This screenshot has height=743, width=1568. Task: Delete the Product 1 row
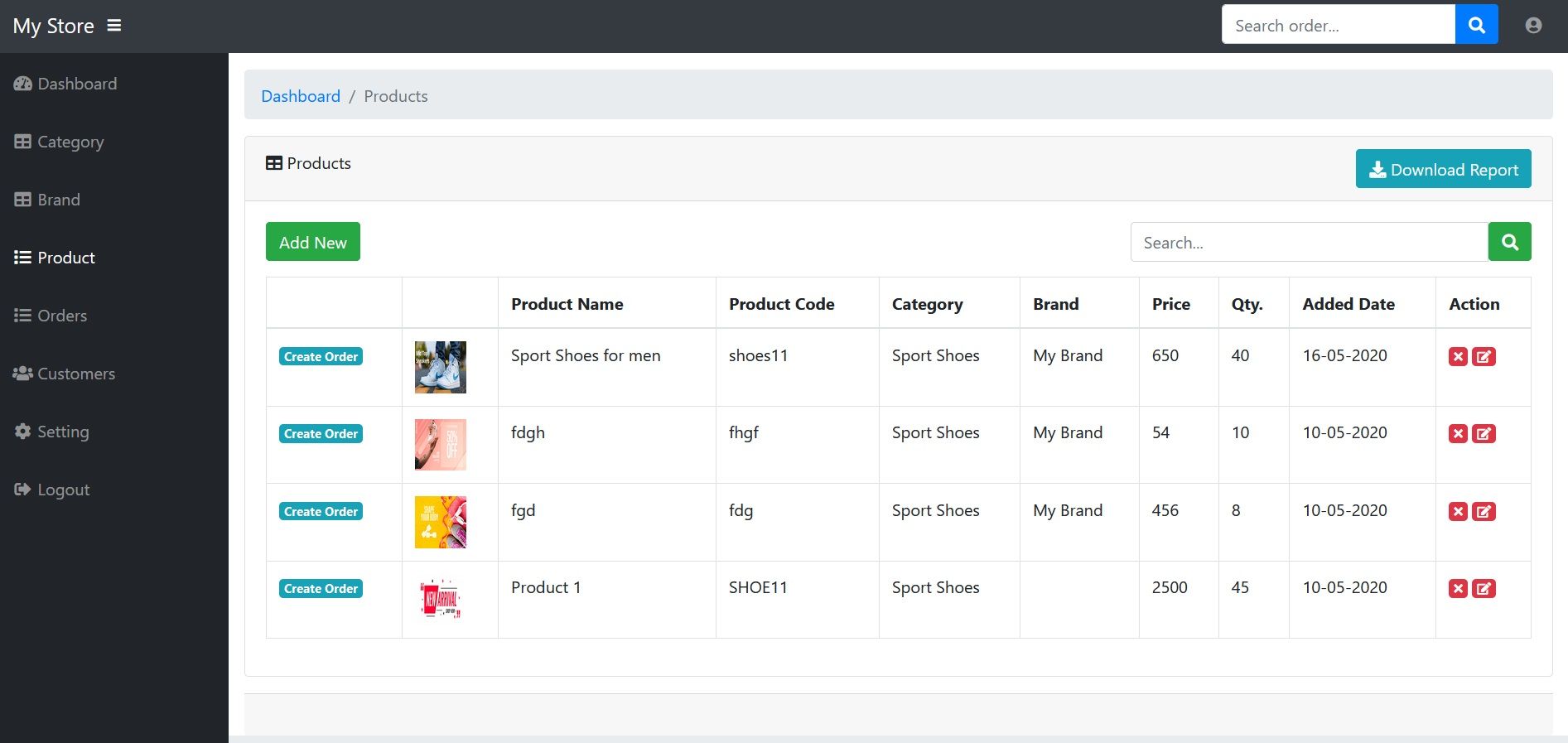(1458, 589)
